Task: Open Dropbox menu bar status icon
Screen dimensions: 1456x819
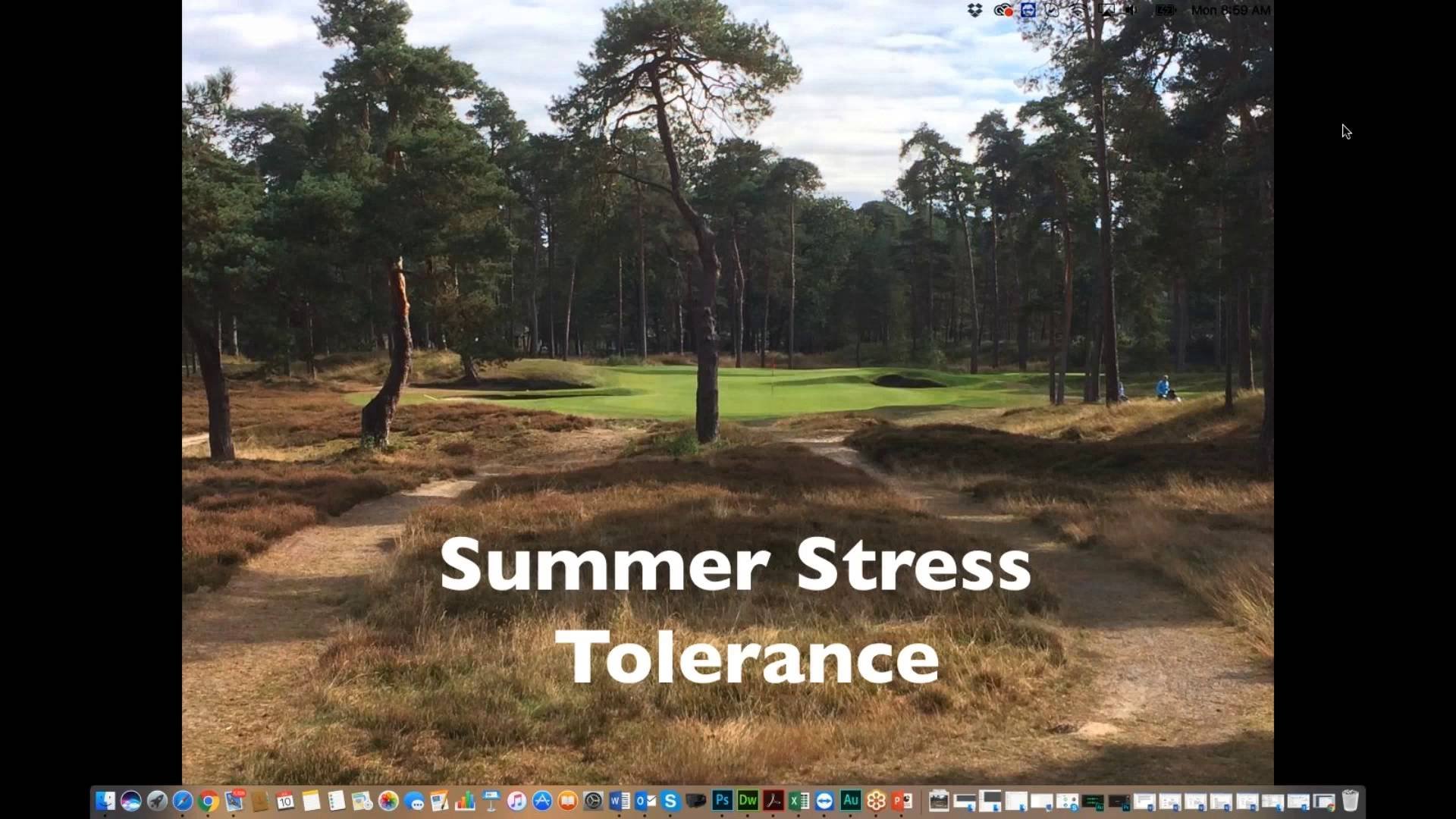Action: (x=975, y=10)
